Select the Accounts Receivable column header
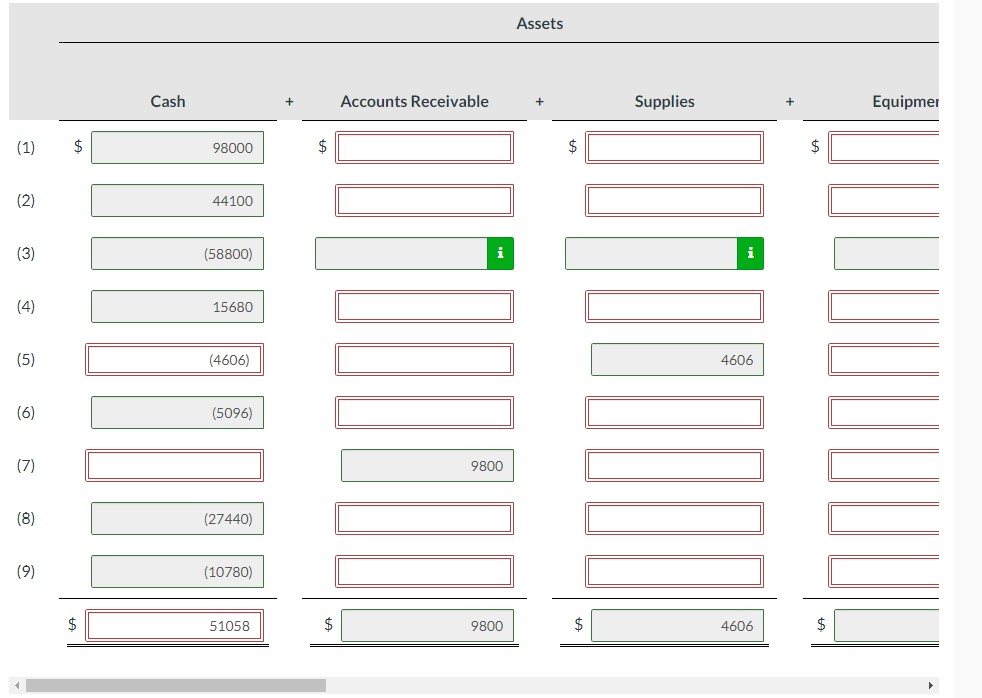Viewport: 982px width, 698px height. pyautogui.click(x=414, y=101)
